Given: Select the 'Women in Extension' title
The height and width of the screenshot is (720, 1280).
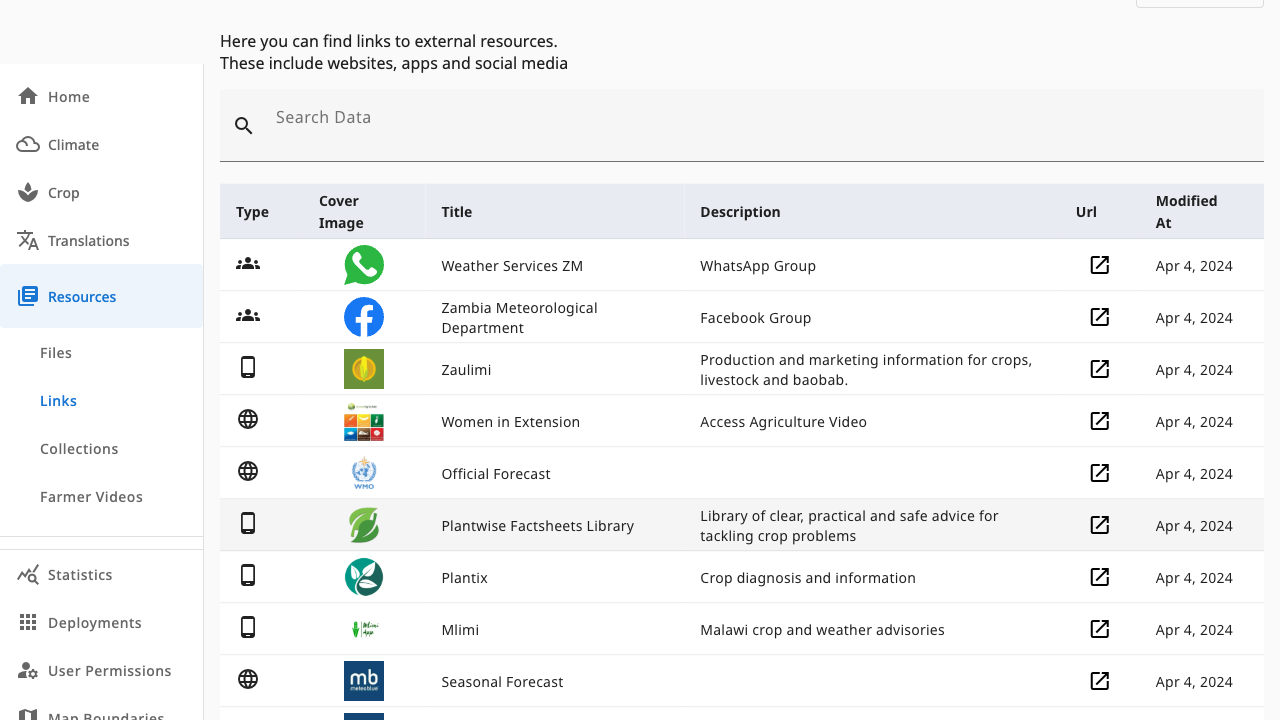Looking at the screenshot, I should pyautogui.click(x=510, y=422).
